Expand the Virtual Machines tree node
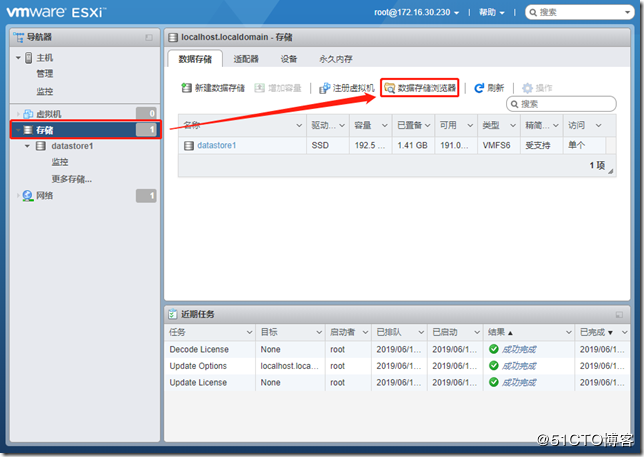 (x=18, y=114)
